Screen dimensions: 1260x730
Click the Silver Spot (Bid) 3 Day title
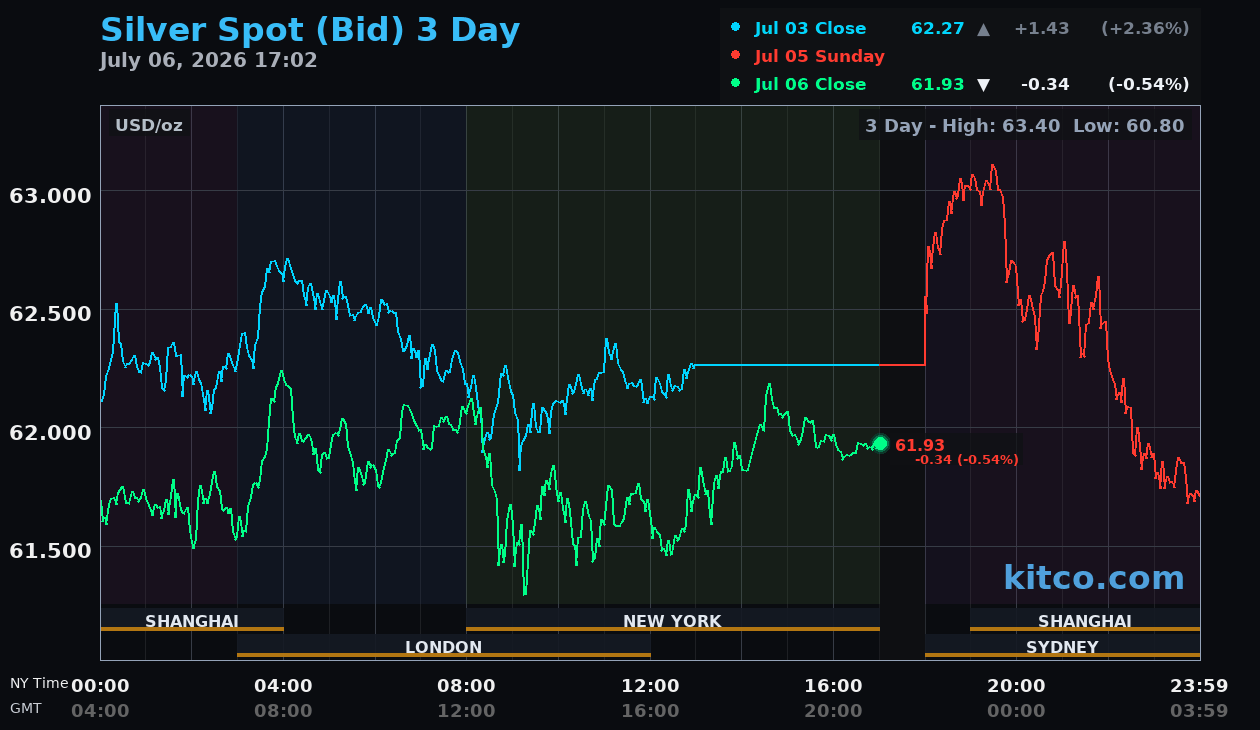tap(310, 30)
